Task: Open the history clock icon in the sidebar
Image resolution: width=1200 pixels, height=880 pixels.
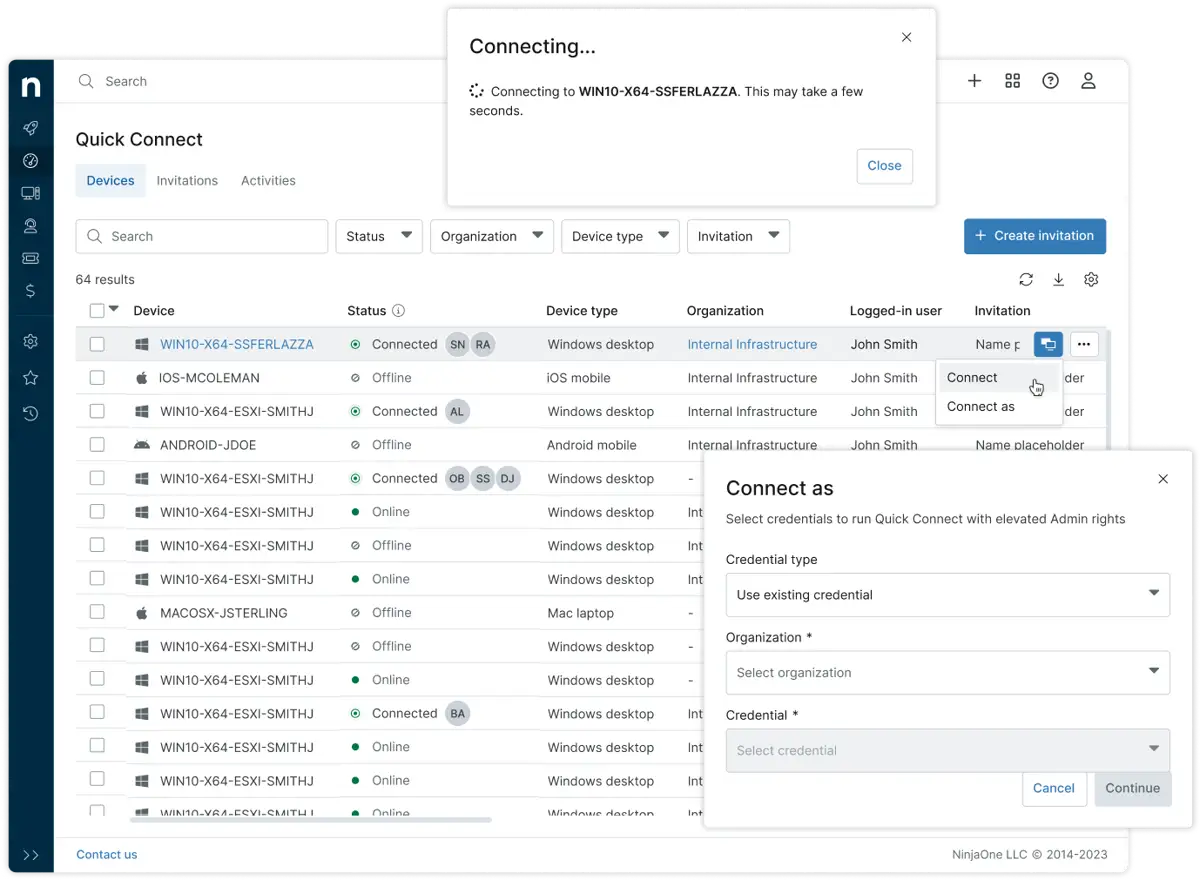Action: 31,413
